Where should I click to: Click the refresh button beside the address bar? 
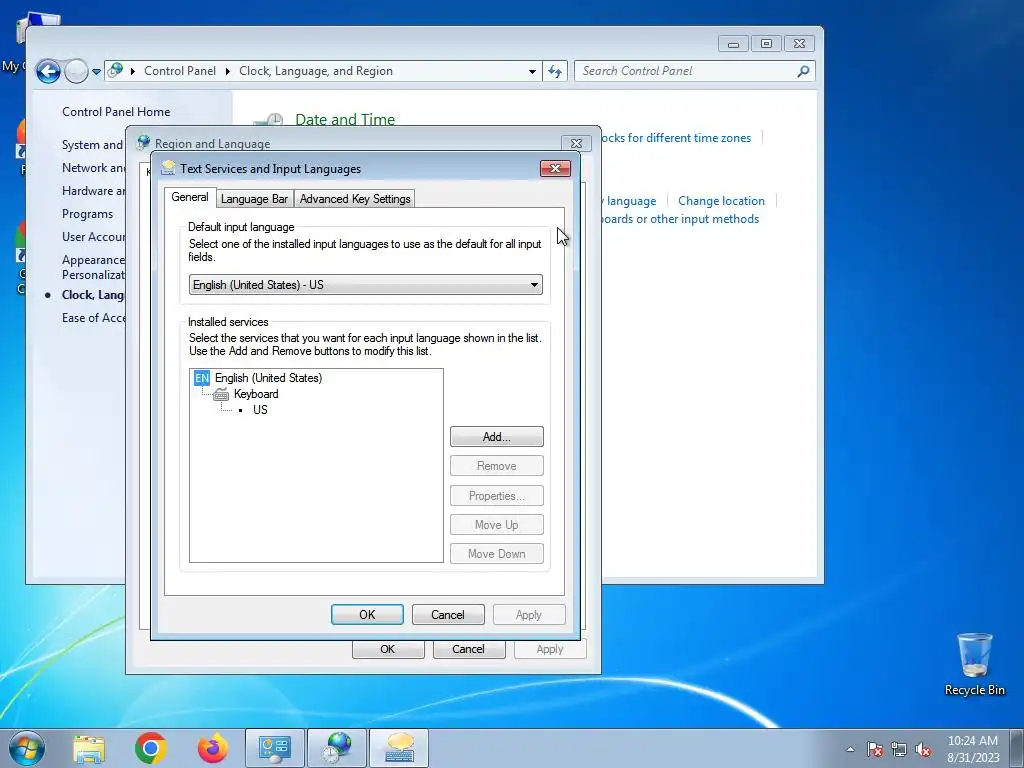point(554,71)
